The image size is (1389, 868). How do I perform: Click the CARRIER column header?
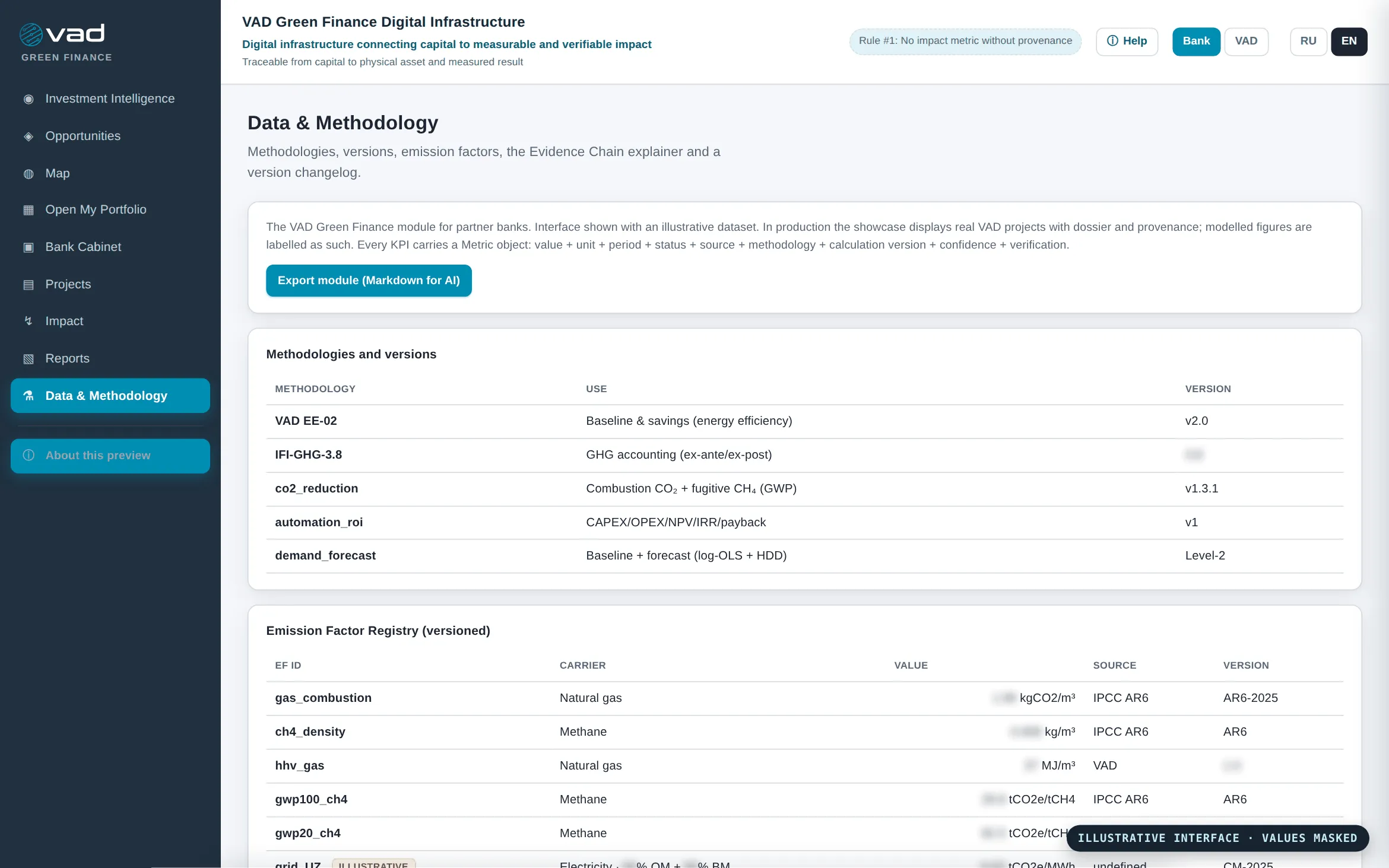click(582, 666)
